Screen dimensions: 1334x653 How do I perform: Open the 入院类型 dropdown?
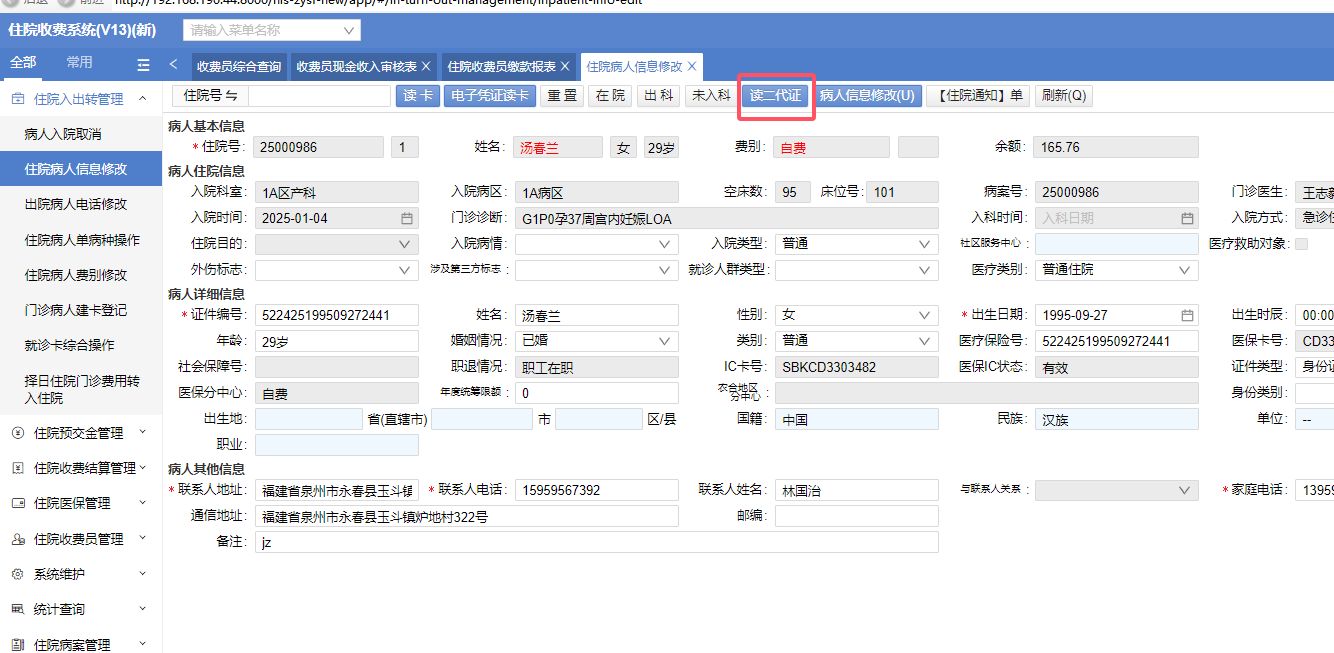[x=925, y=244]
